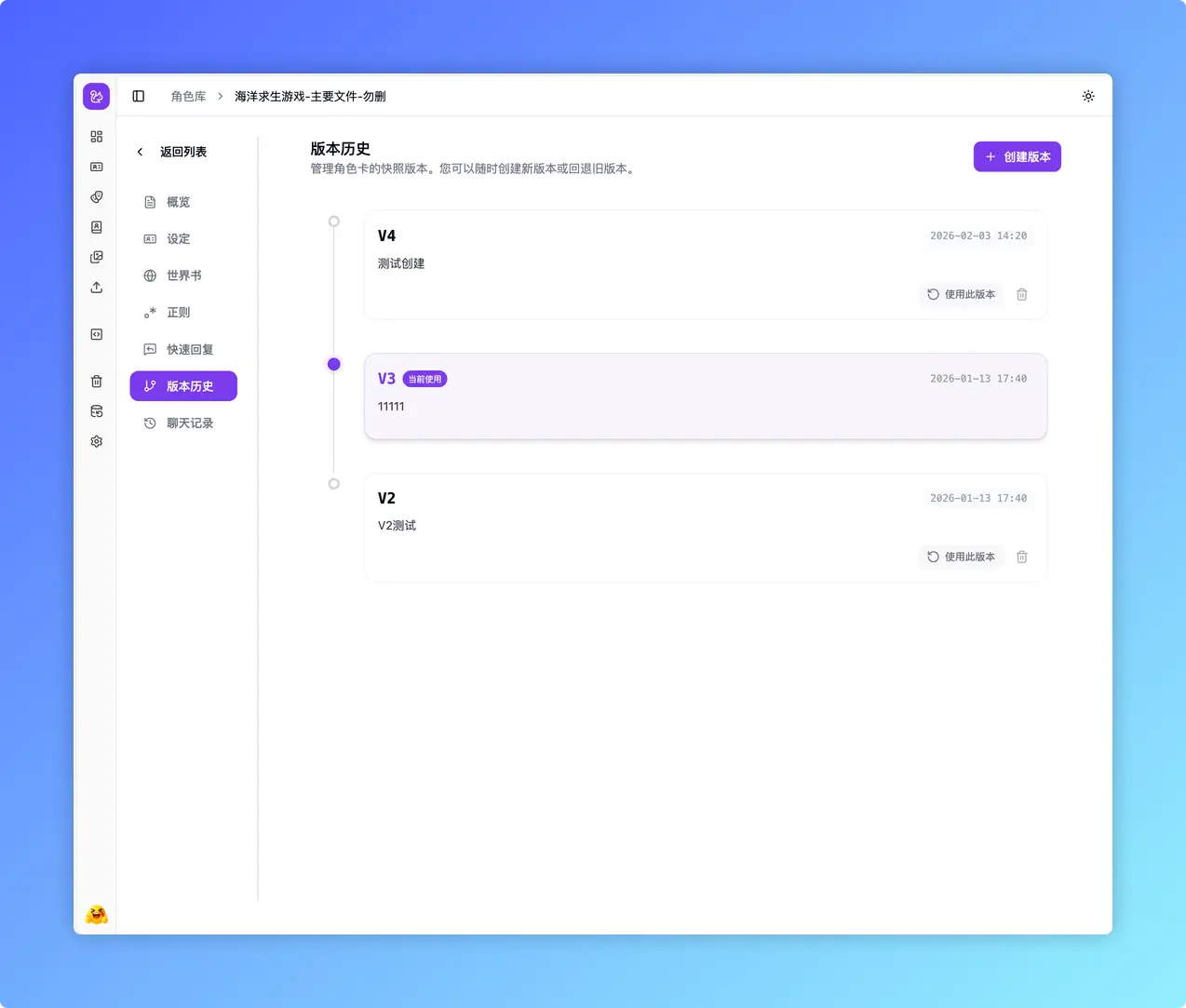
Task: Open the database backup icon in sidebar
Action: 96,411
